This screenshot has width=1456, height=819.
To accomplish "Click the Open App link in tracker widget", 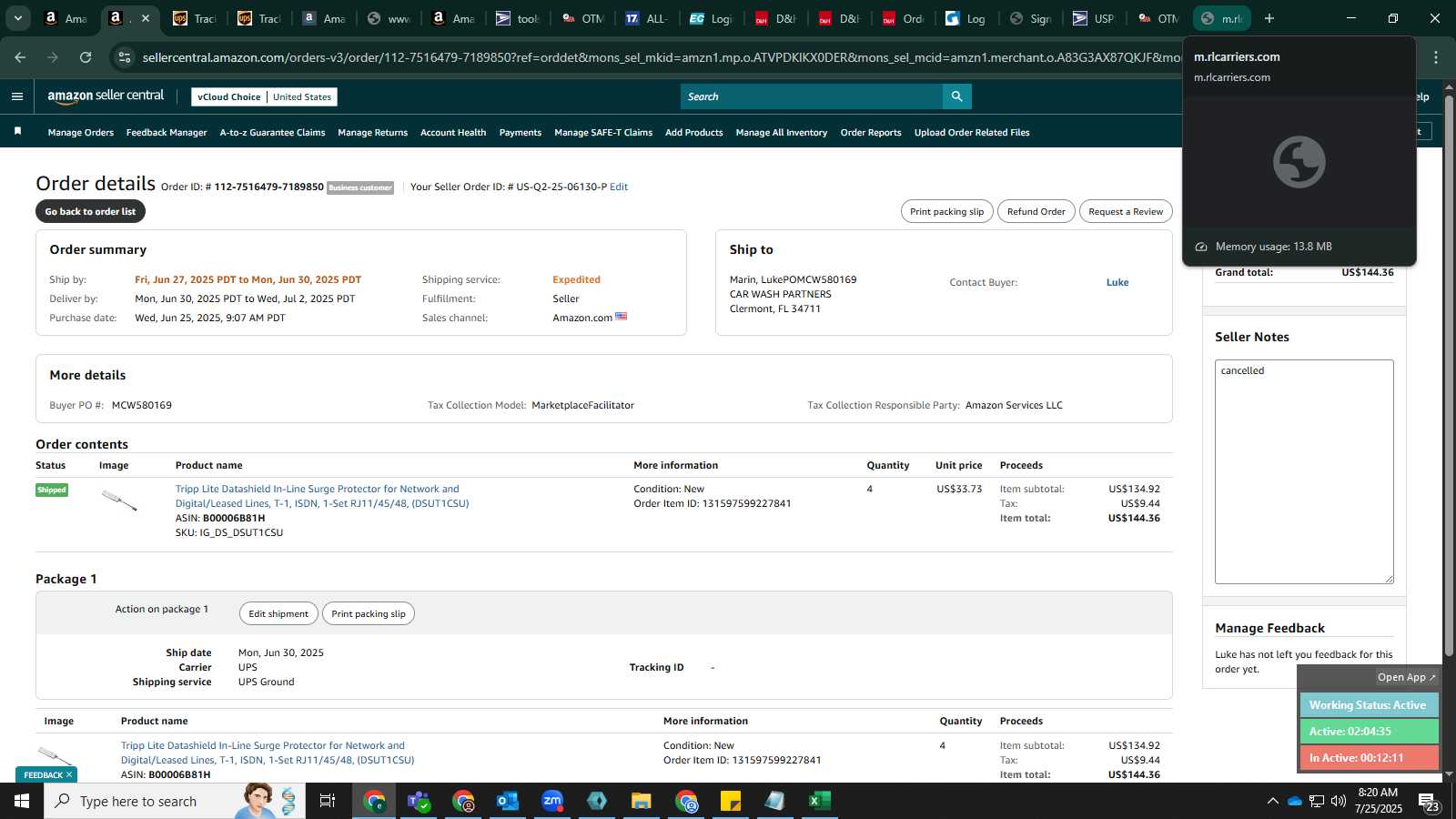I will click(1406, 677).
